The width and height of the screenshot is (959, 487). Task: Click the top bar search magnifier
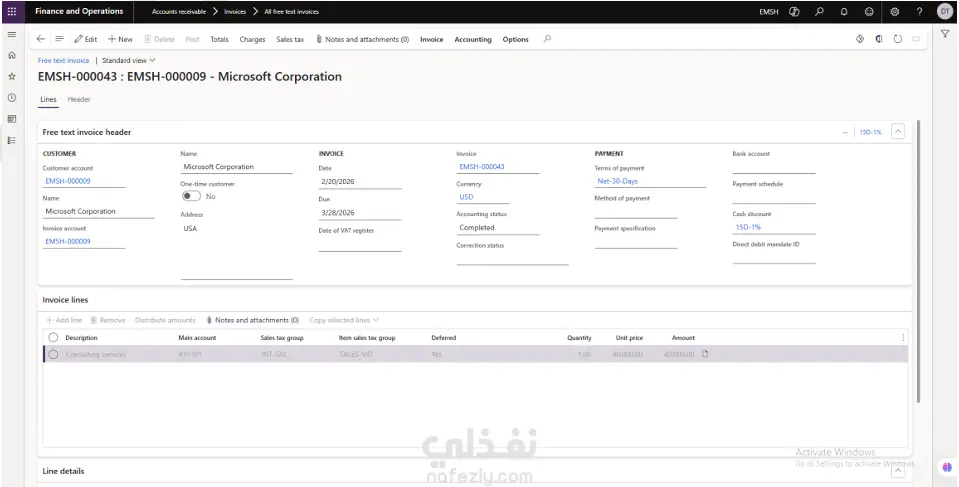tap(820, 12)
